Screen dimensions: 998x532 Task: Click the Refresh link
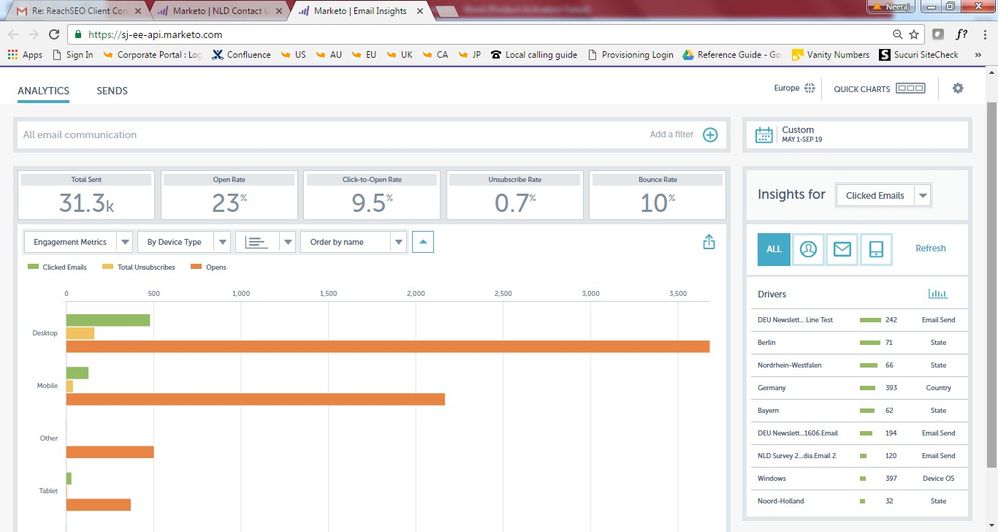pos(930,249)
